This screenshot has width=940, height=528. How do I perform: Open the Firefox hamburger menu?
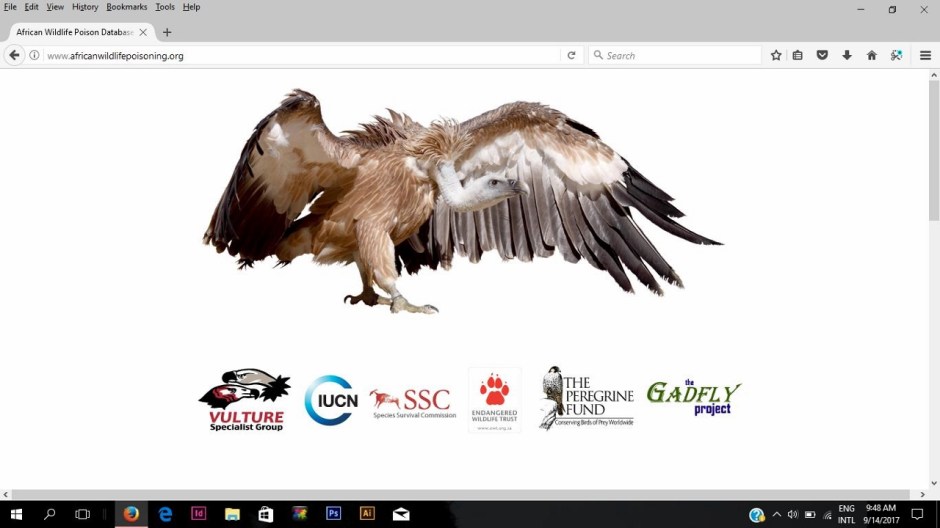925,56
